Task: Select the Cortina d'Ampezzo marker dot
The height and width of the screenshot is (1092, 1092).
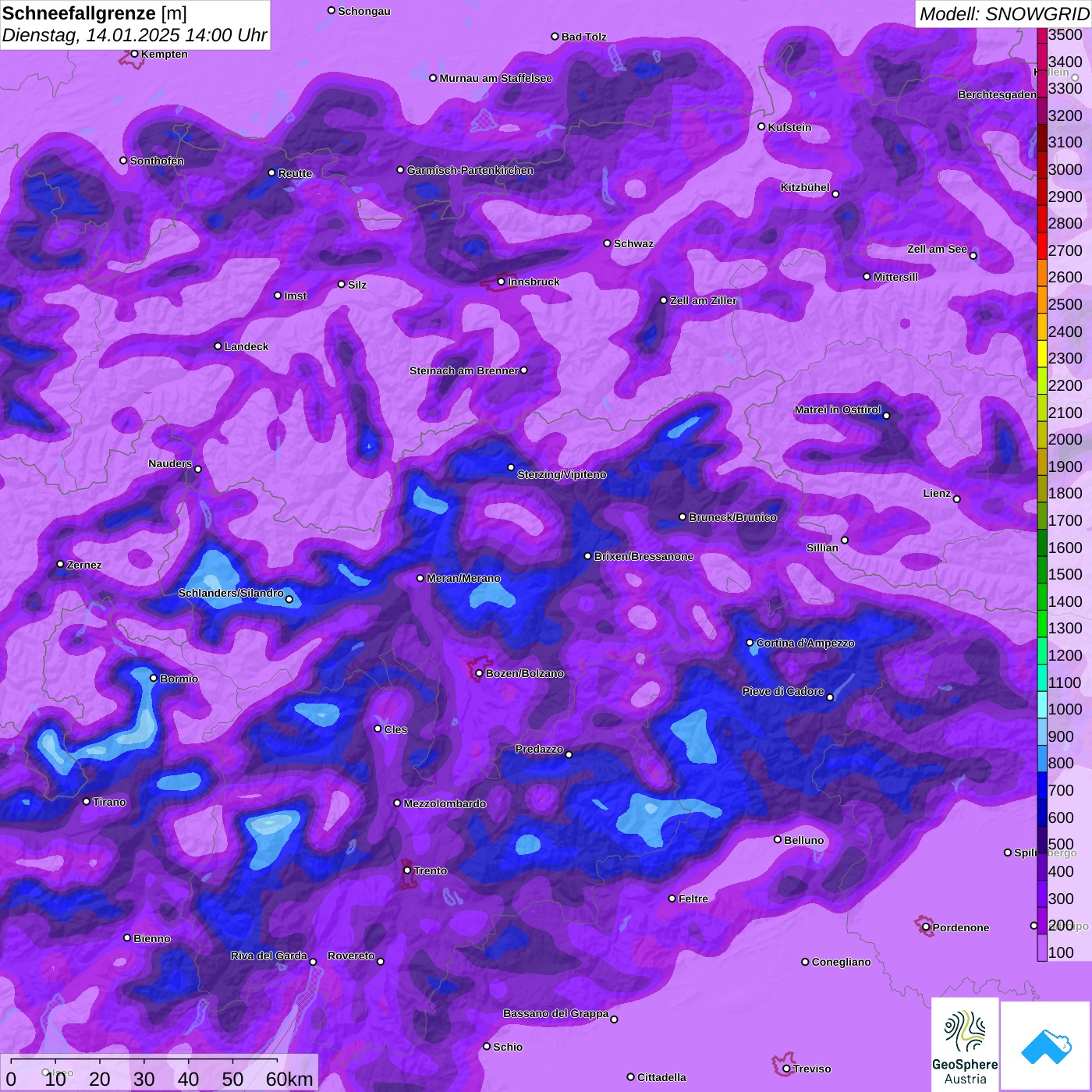Action: pyautogui.click(x=750, y=643)
